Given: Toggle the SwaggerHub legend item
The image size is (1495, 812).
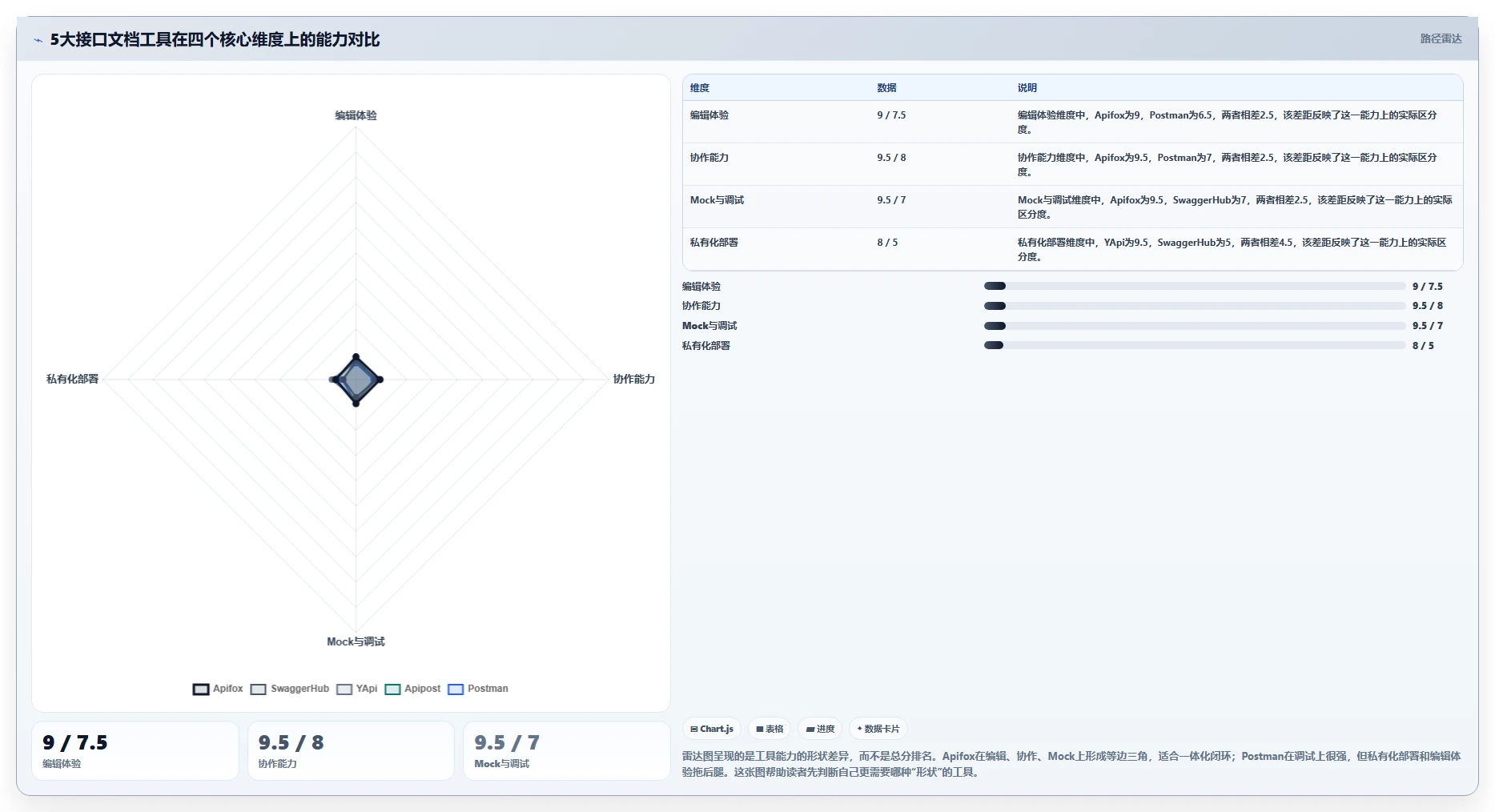Looking at the screenshot, I should 290,689.
